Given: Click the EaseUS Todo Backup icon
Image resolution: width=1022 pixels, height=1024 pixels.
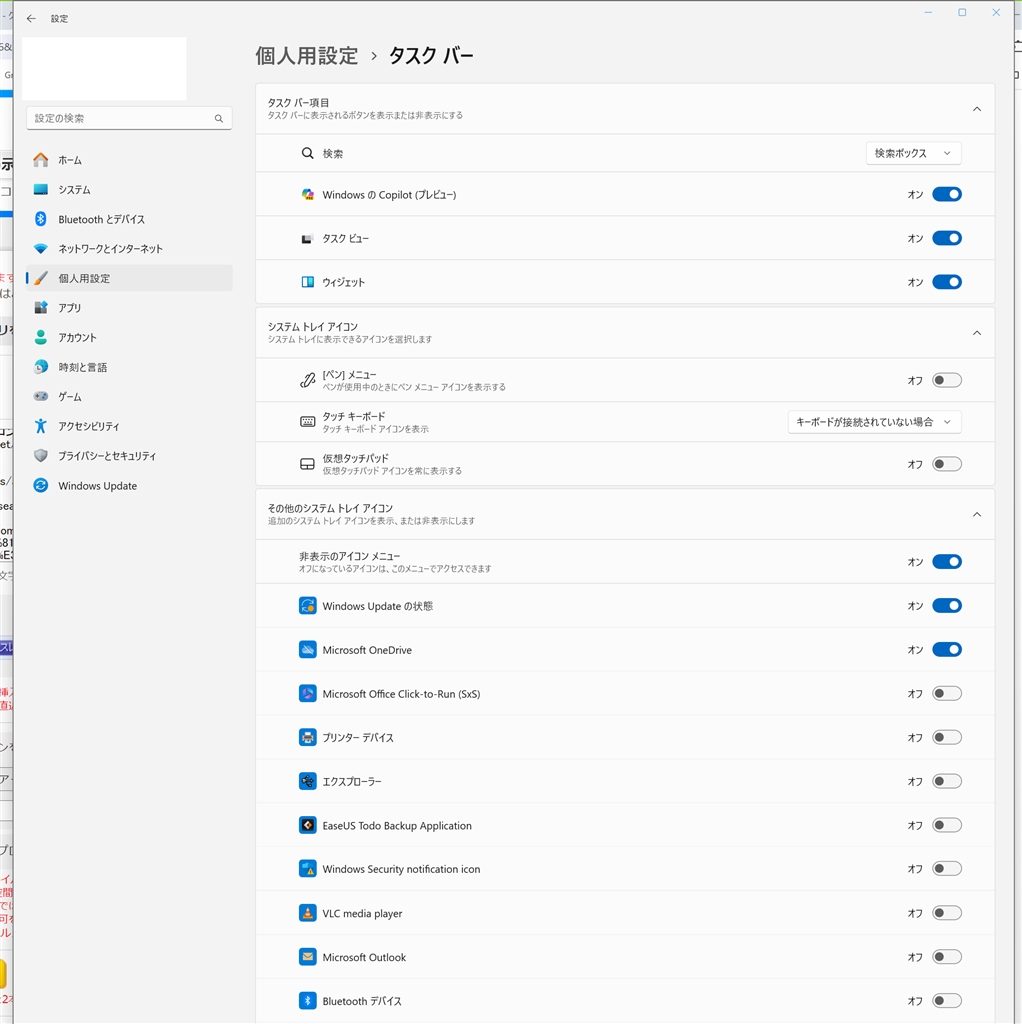Looking at the screenshot, I should [x=308, y=825].
